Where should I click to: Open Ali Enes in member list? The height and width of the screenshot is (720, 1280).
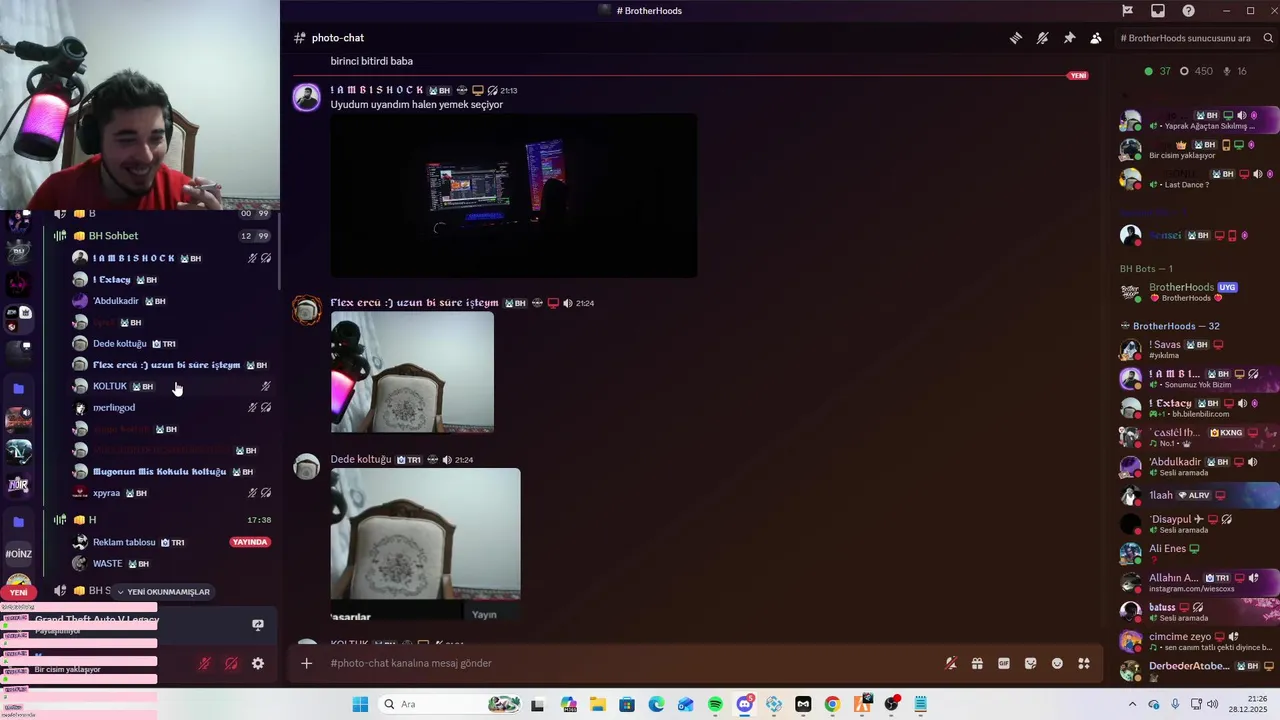pyautogui.click(x=1198, y=553)
